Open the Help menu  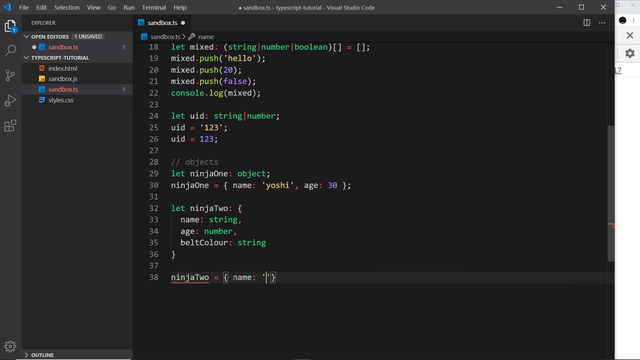180,7
